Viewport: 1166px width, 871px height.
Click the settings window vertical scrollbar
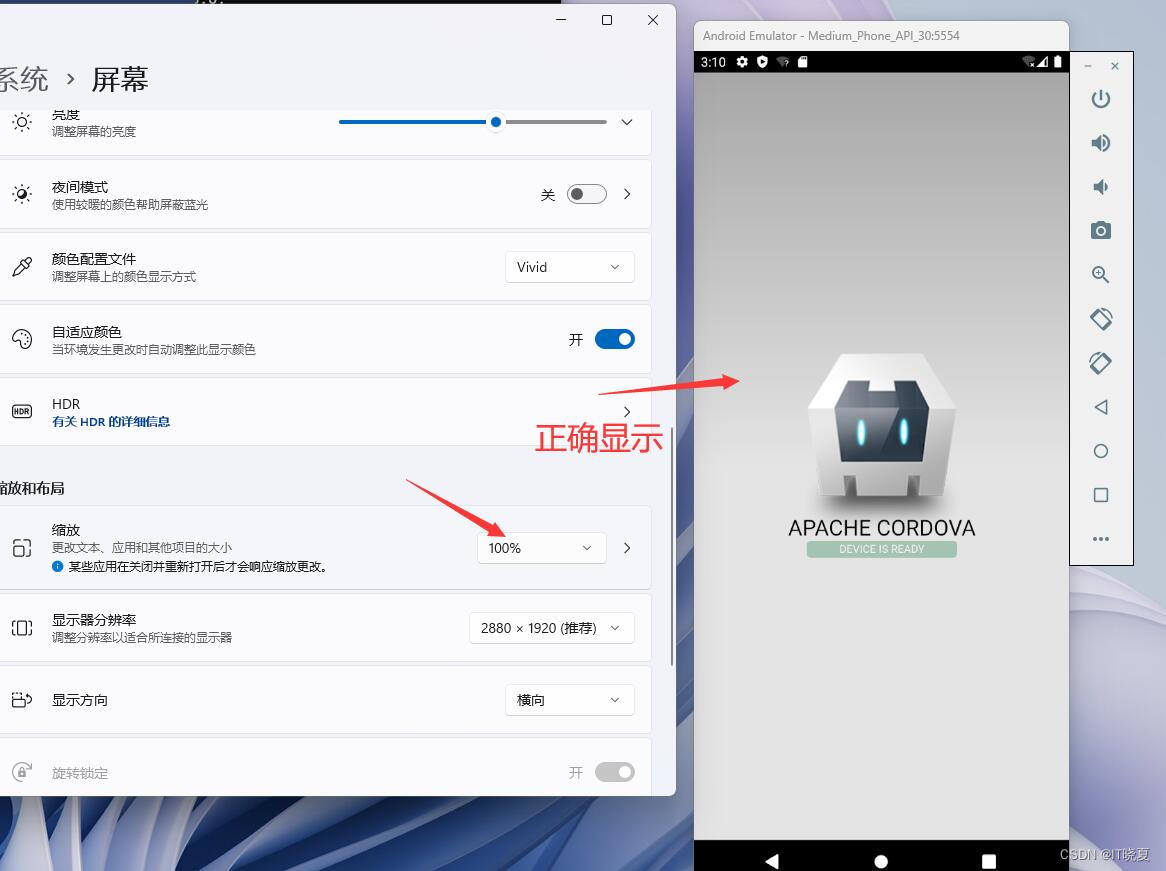672,547
